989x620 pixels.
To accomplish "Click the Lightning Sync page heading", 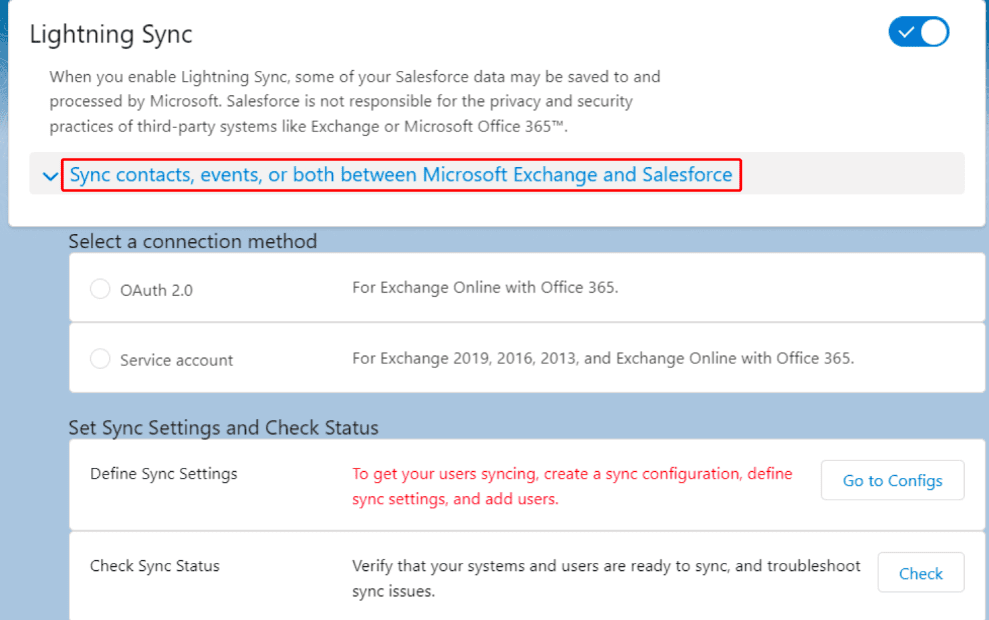I will pyautogui.click(x=111, y=34).
